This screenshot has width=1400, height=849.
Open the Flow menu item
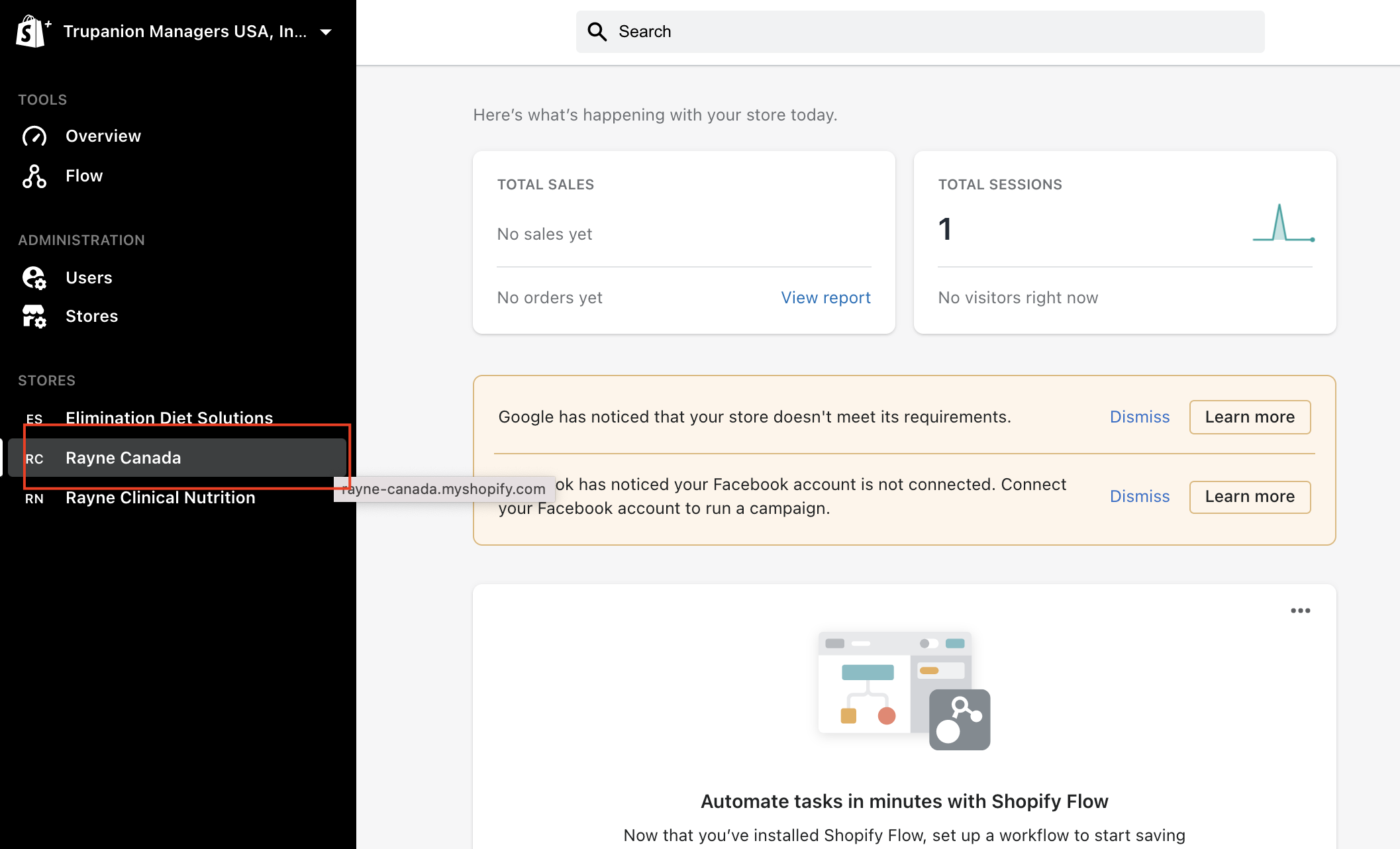[84, 176]
